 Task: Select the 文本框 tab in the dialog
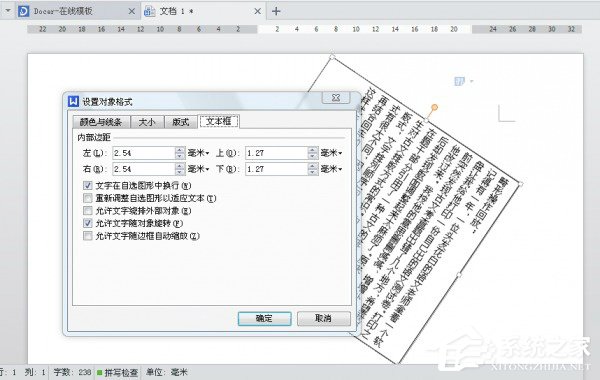(218, 121)
